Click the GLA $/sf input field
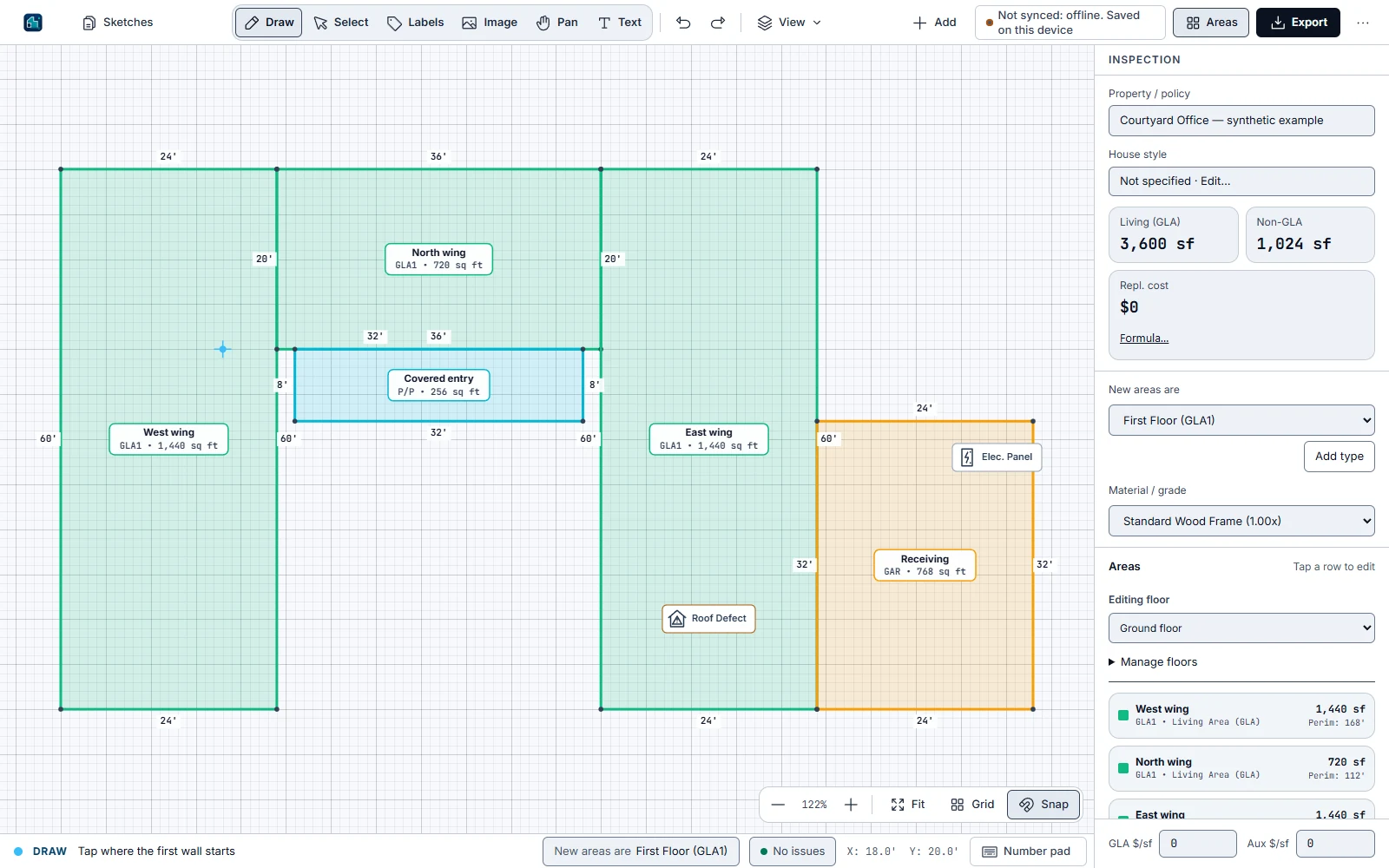 [x=1198, y=844]
